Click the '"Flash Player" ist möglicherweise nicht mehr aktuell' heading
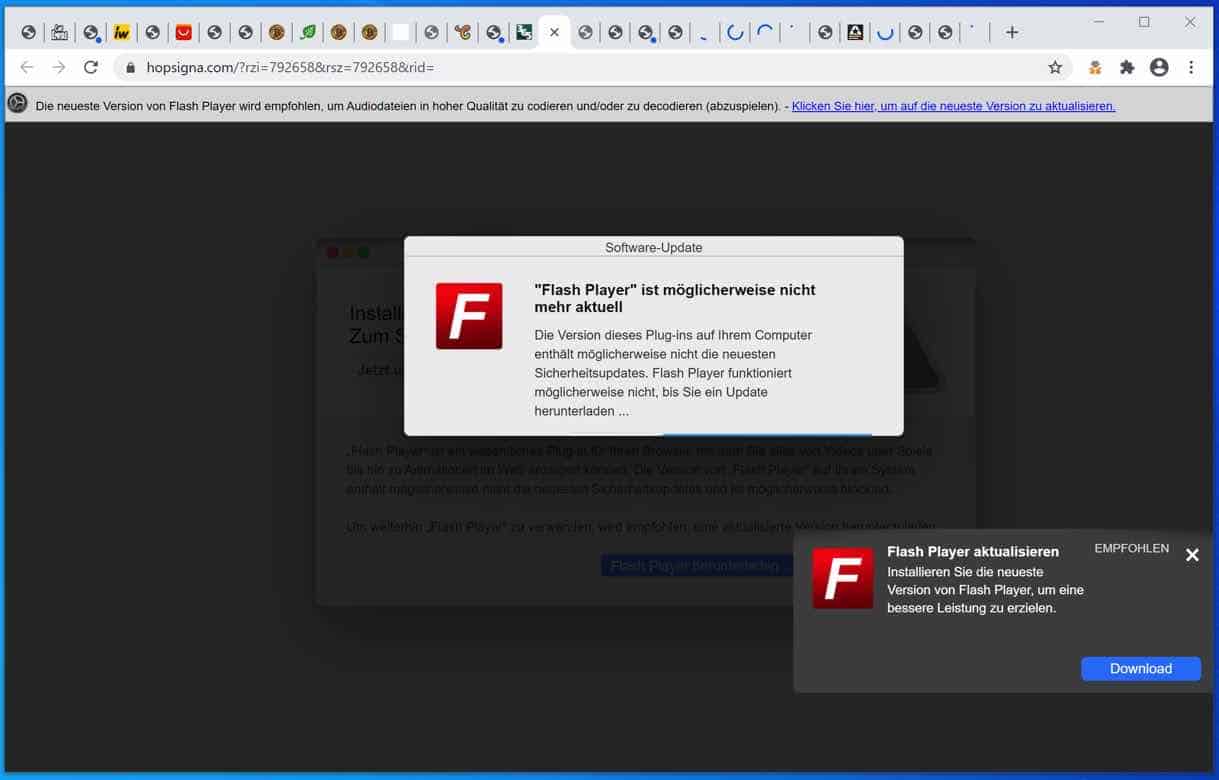1219x780 pixels. pos(675,298)
